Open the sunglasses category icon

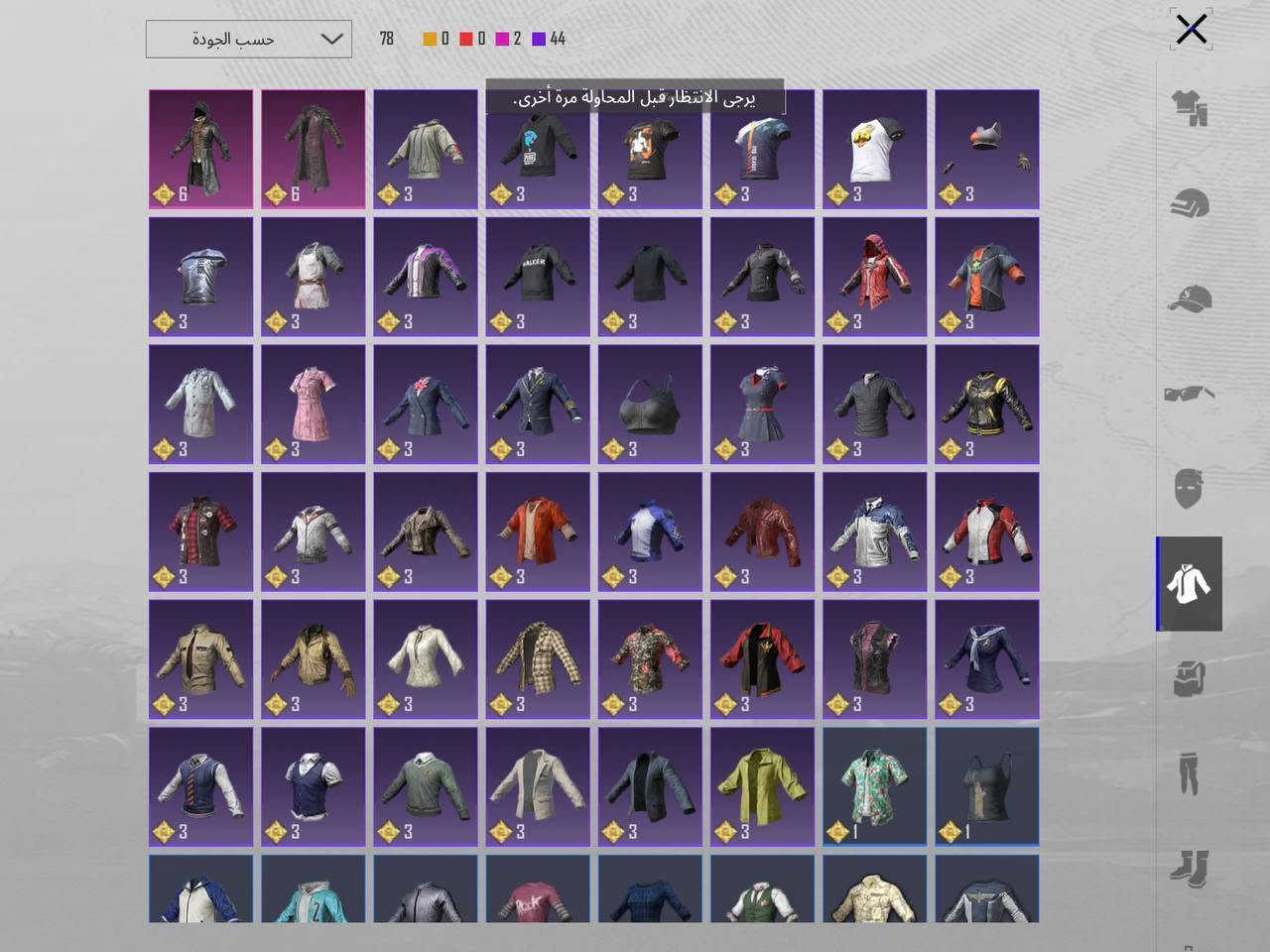tap(1189, 393)
